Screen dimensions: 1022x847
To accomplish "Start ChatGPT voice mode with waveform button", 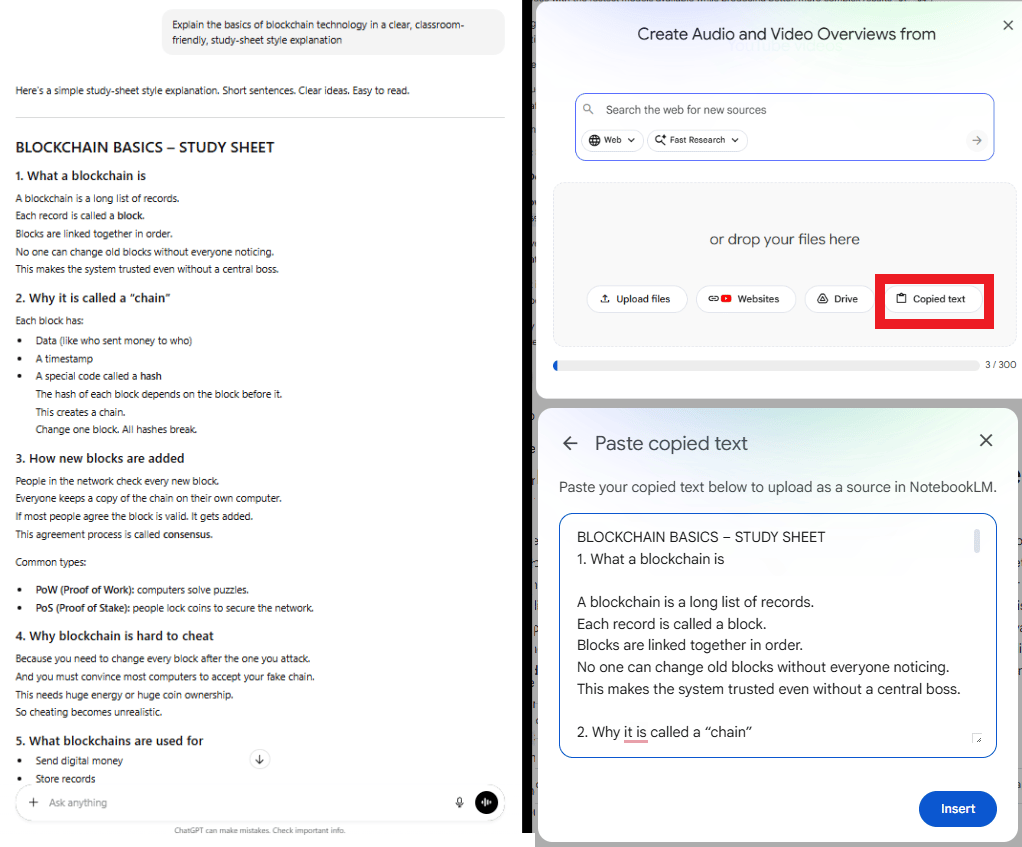I will click(x=486, y=803).
